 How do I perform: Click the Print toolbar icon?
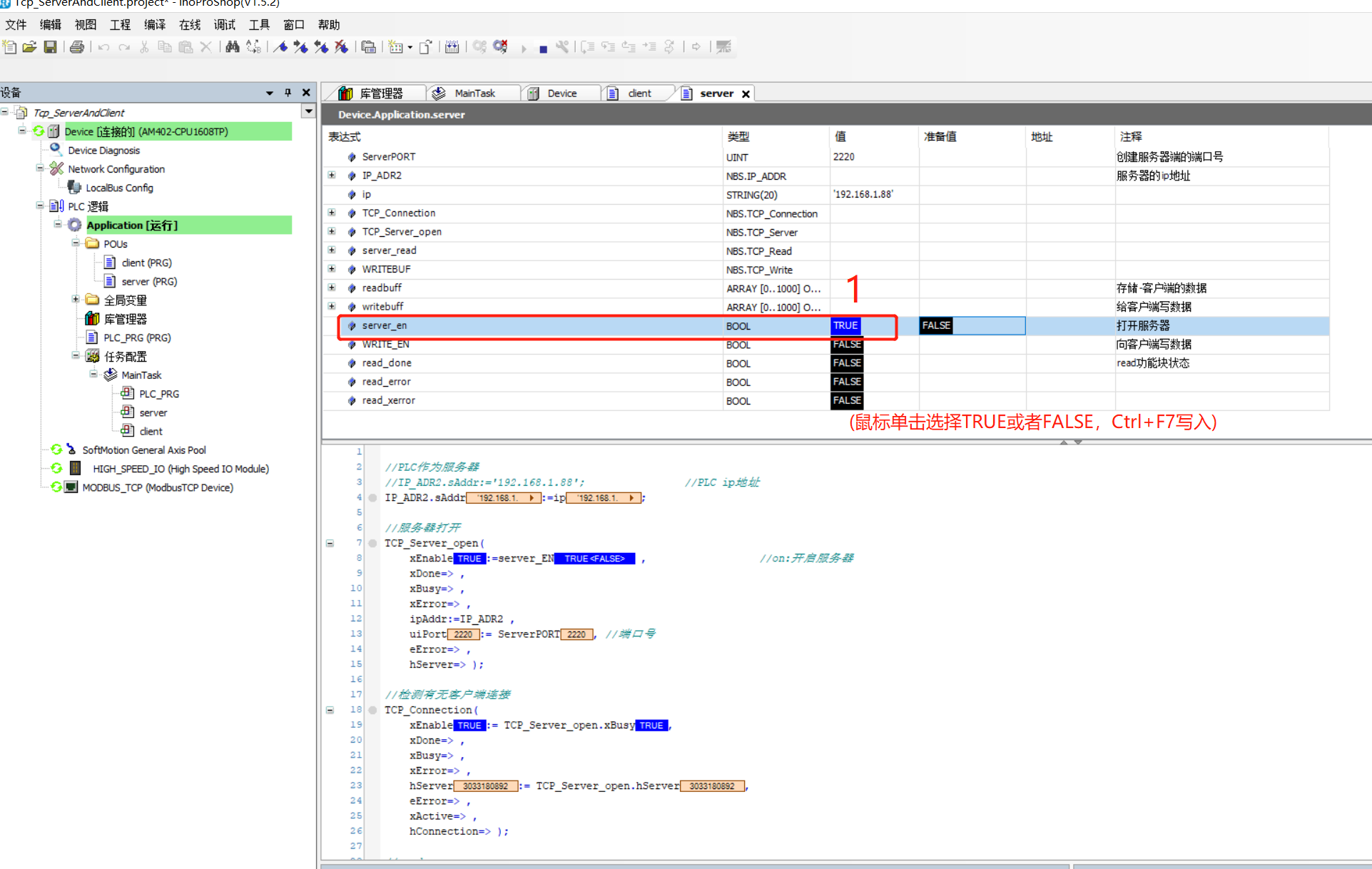pos(77,47)
